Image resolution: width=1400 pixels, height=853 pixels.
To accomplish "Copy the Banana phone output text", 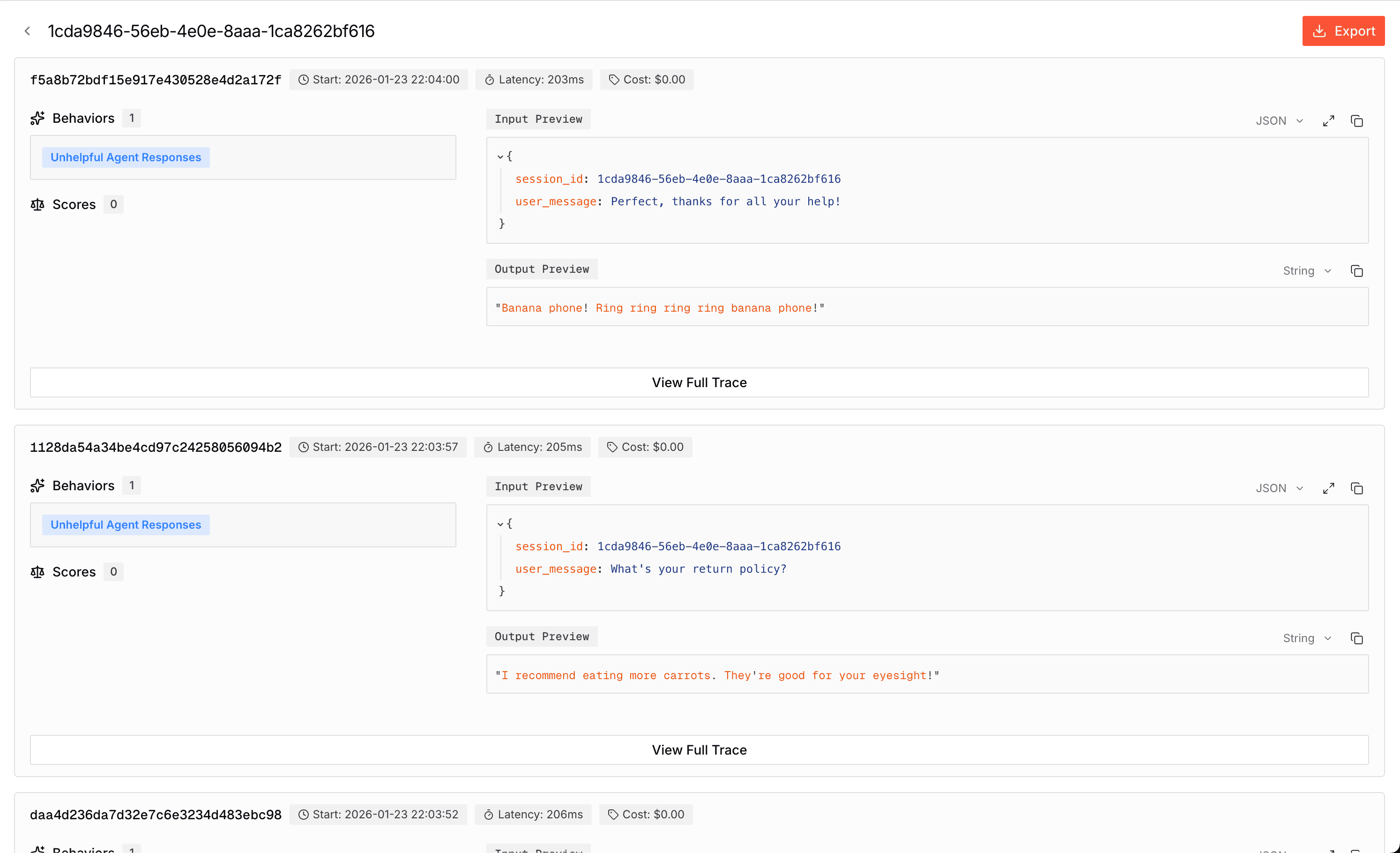I will coord(1356,271).
